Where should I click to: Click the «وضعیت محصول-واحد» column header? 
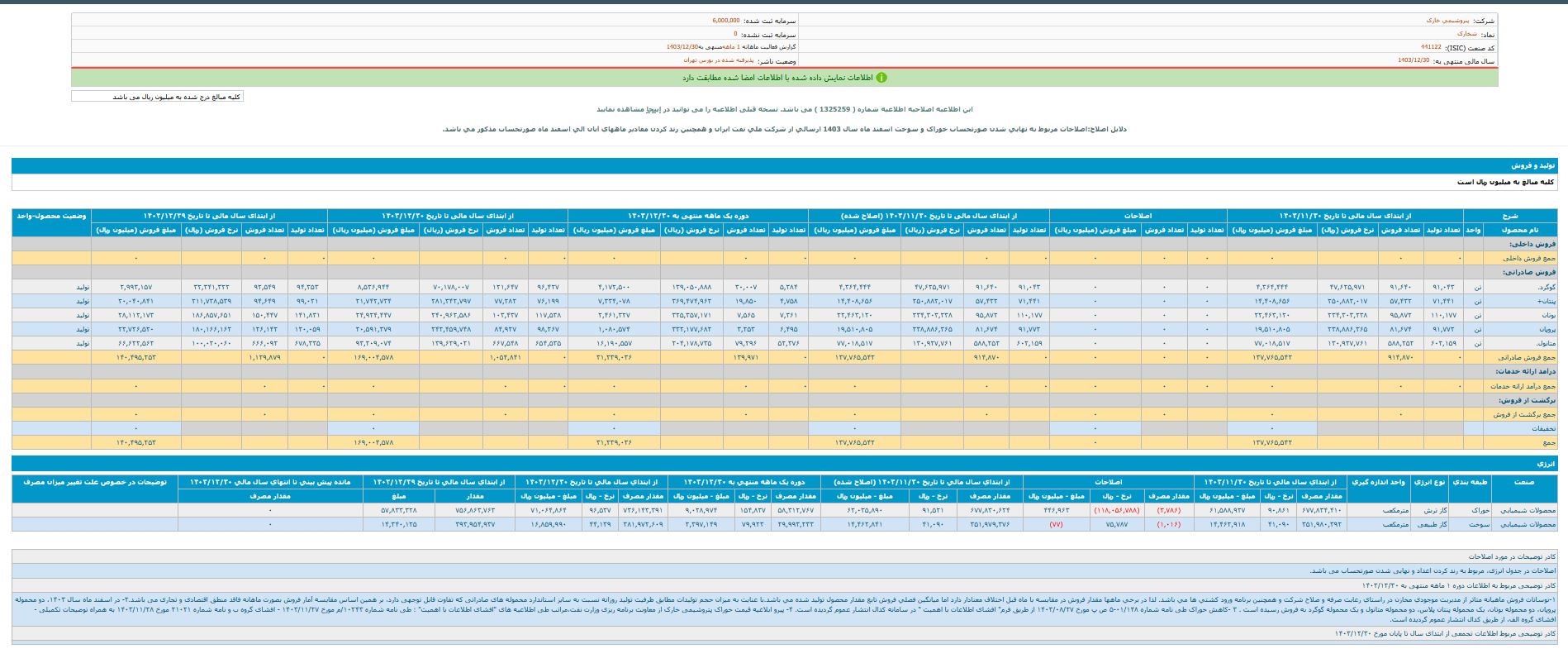tap(51, 216)
